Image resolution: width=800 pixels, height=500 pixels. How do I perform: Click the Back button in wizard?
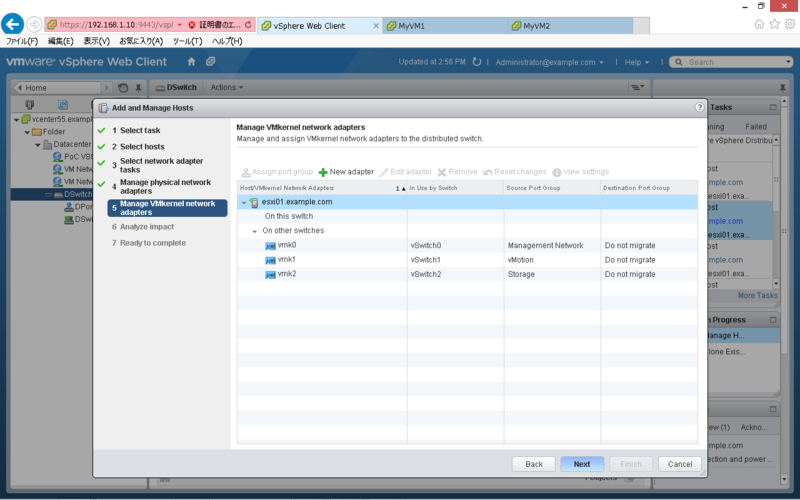click(534, 464)
